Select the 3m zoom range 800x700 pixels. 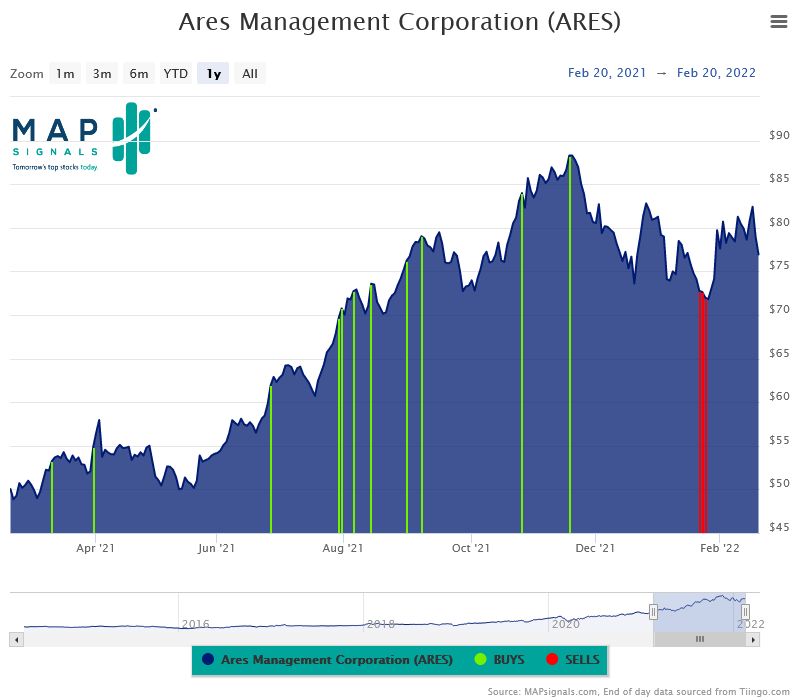(102, 73)
